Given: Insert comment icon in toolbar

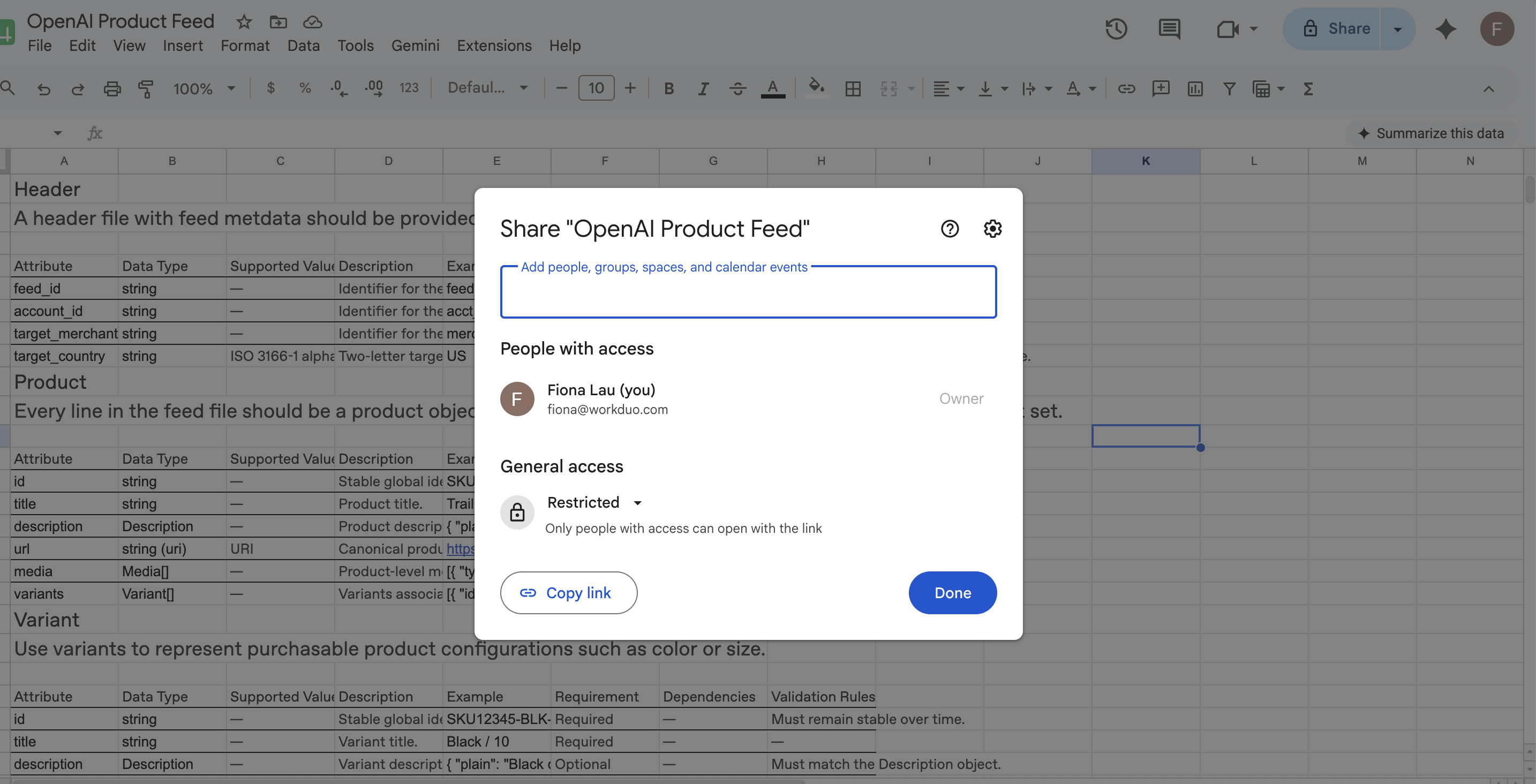Looking at the screenshot, I should click(x=1161, y=89).
